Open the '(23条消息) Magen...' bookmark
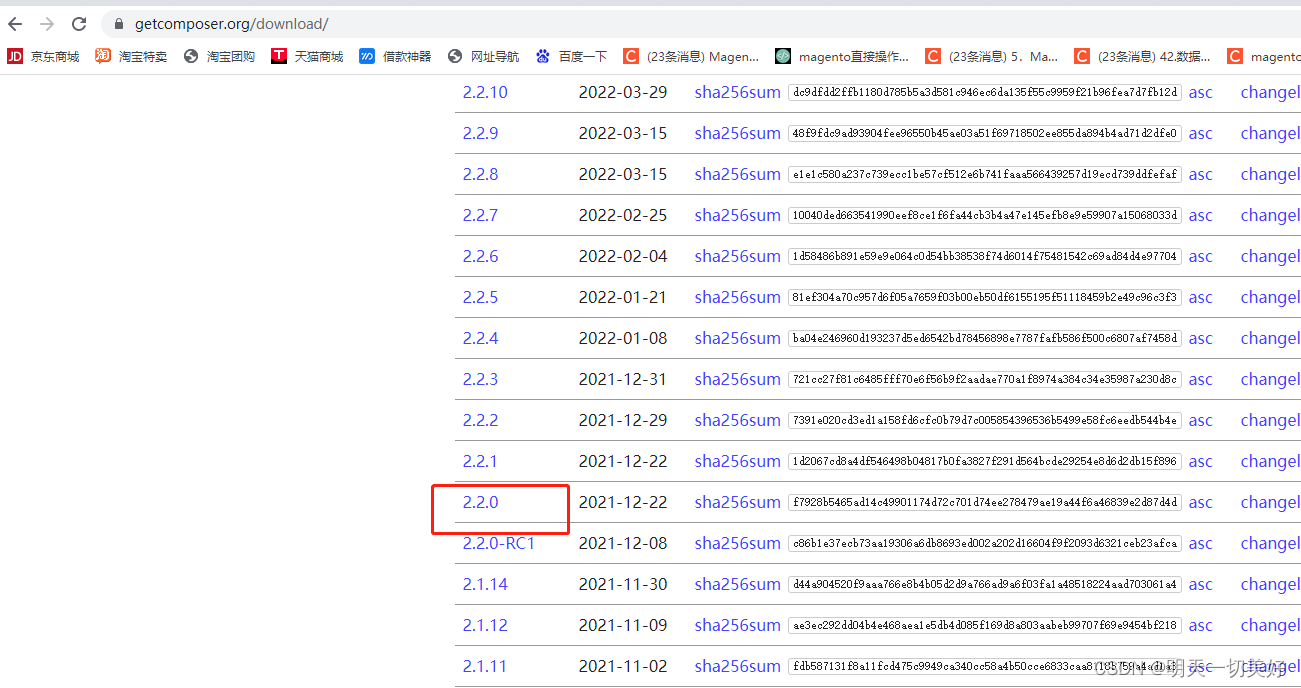The height and width of the screenshot is (688, 1301). (x=691, y=57)
